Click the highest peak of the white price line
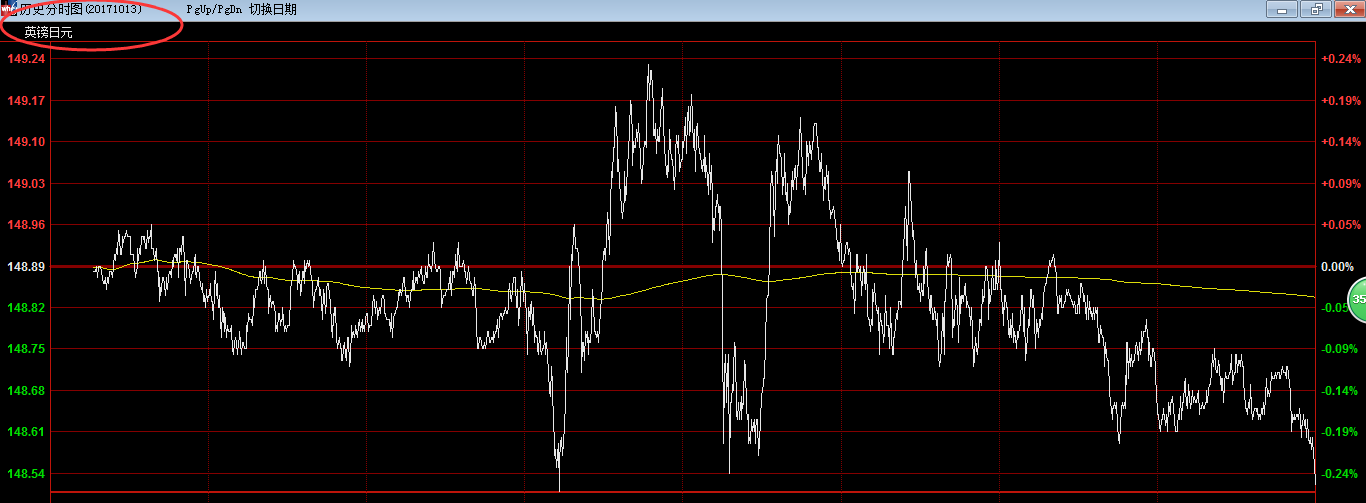The image size is (1366, 503). (x=649, y=66)
